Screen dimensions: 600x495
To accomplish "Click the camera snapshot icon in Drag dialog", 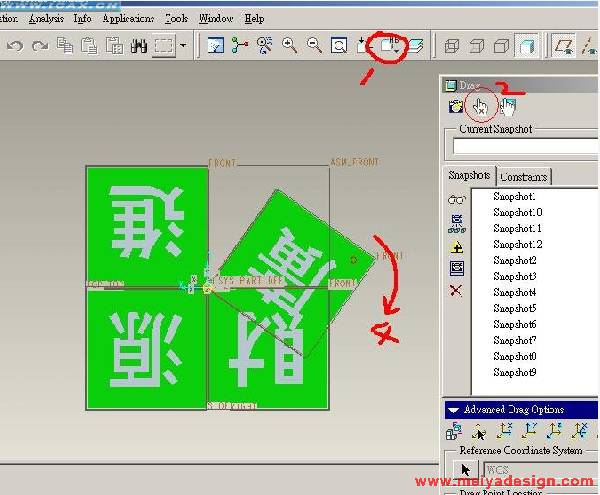I will click(x=456, y=106).
